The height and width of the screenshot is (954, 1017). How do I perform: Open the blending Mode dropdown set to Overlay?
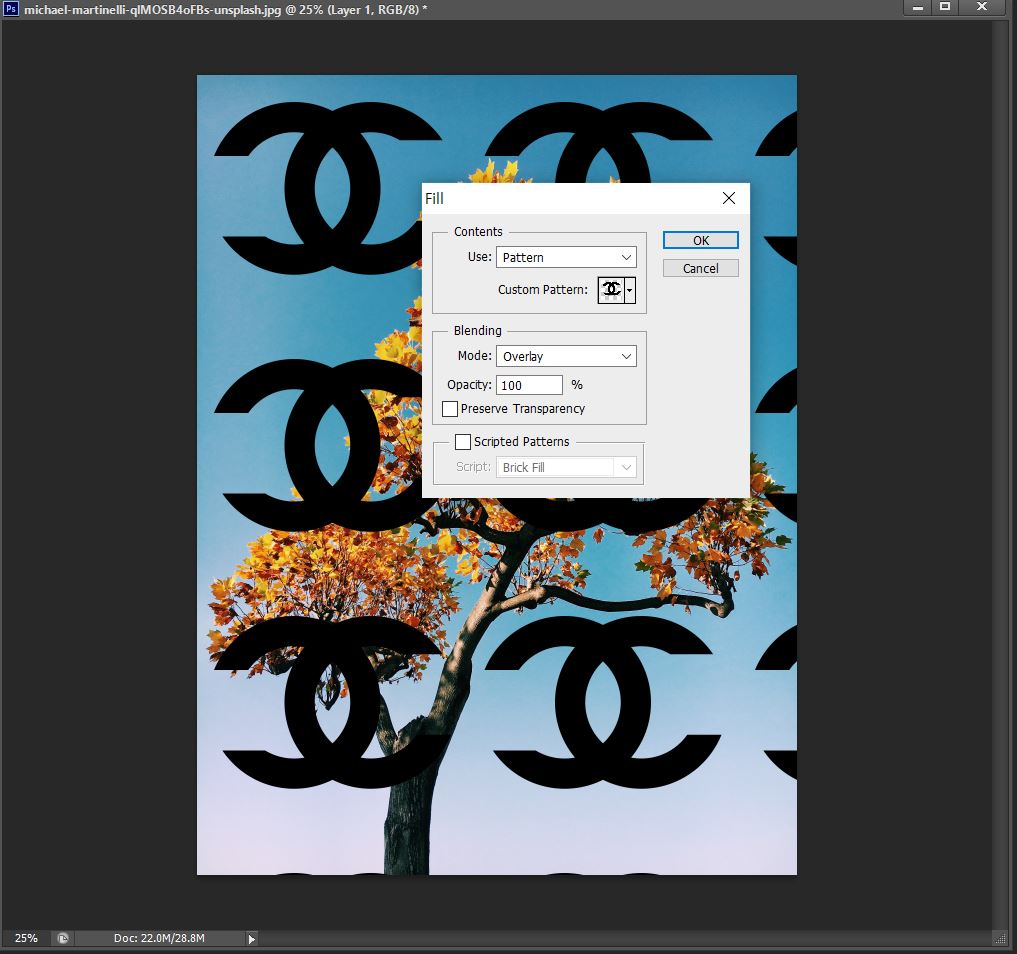coord(566,356)
